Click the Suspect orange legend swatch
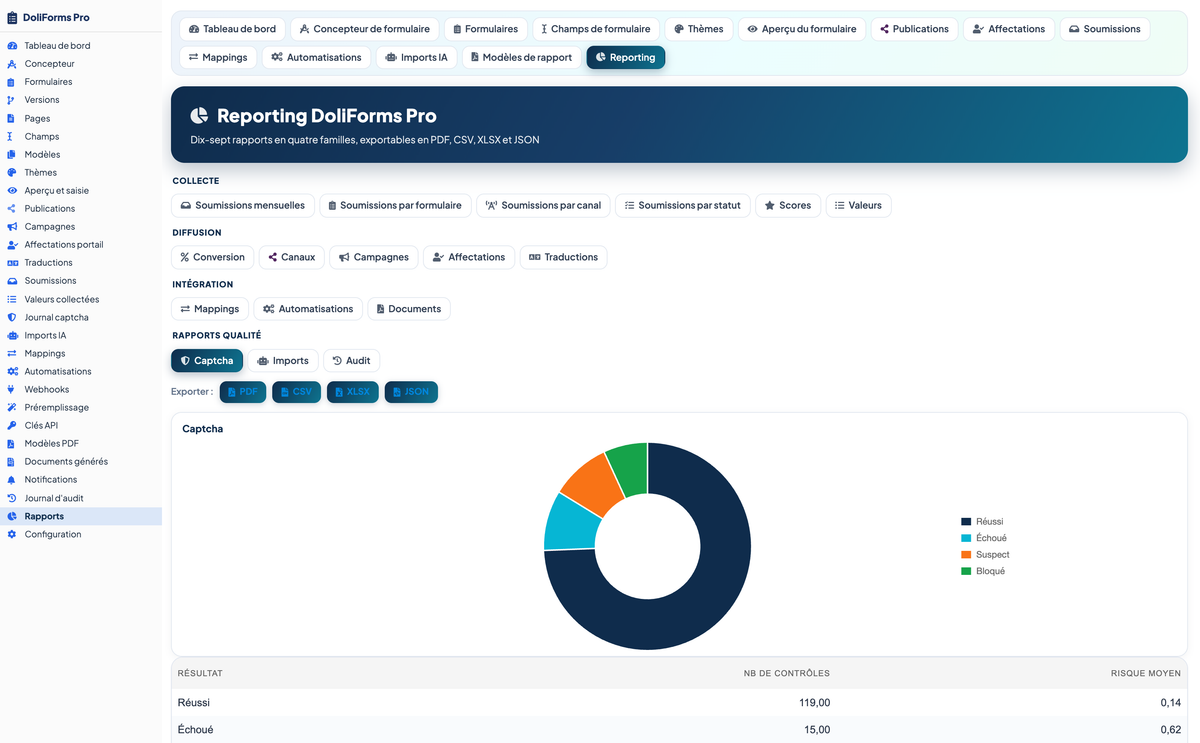 click(x=966, y=555)
